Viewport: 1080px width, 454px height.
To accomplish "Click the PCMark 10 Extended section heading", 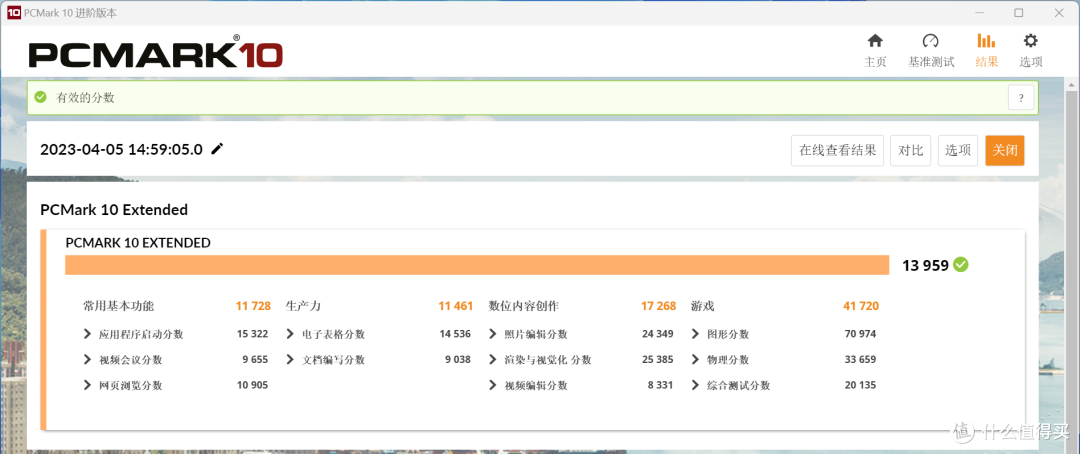I will (114, 209).
